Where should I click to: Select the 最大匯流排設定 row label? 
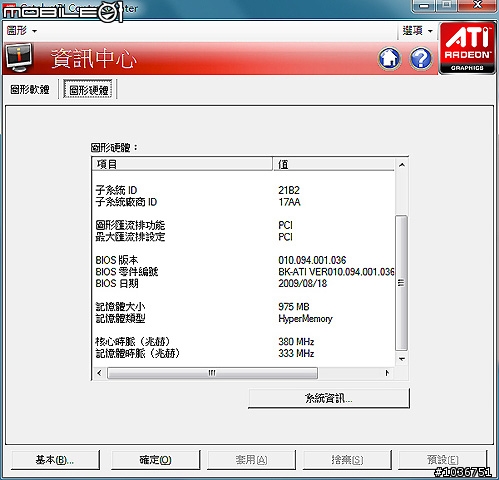tap(130, 237)
